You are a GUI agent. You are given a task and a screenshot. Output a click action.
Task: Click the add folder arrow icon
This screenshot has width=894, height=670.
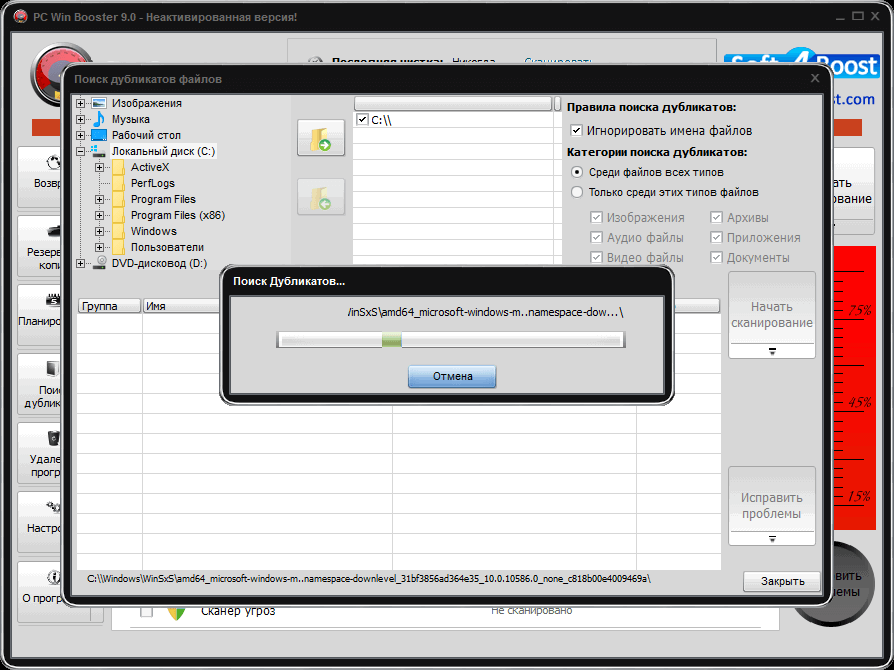(x=321, y=137)
